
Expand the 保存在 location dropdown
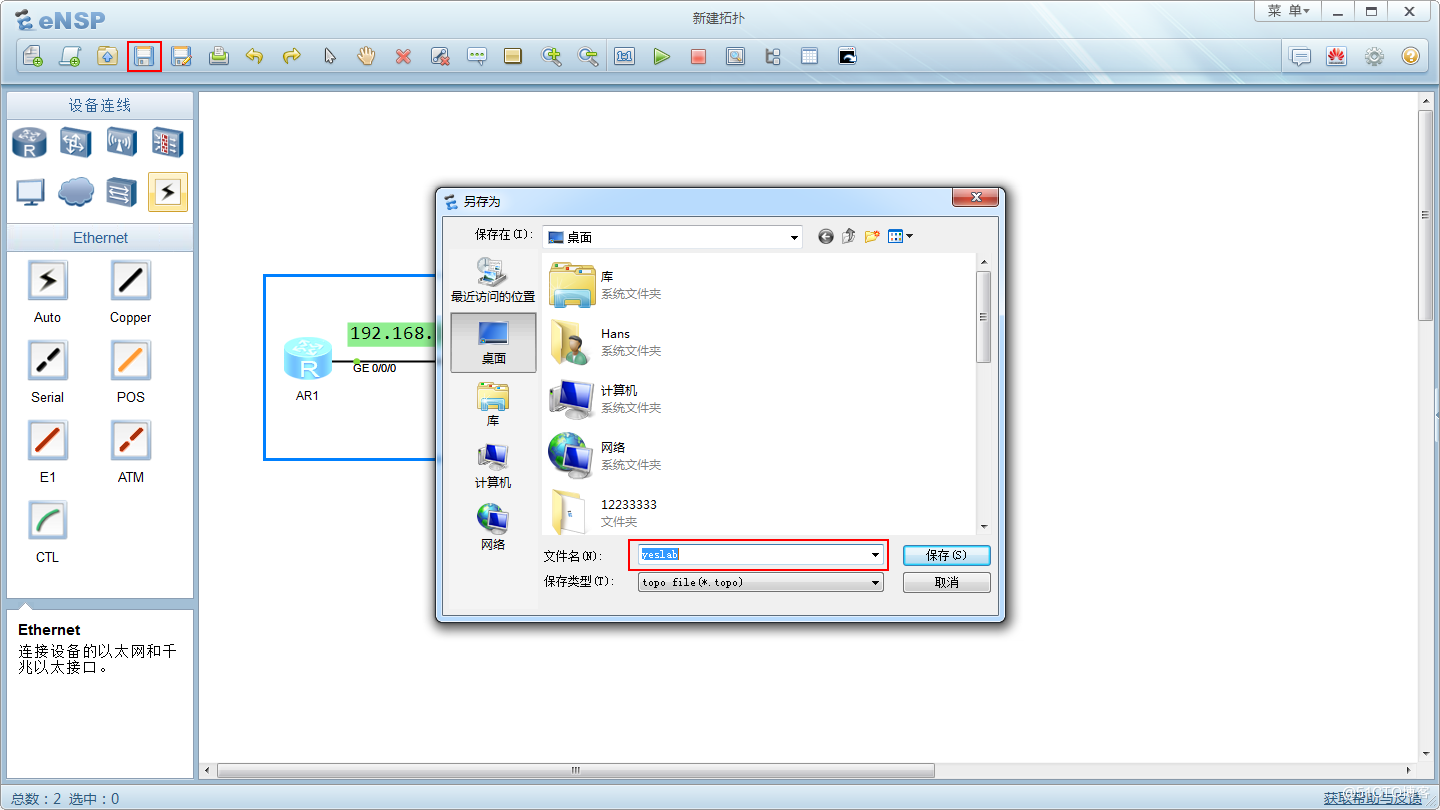click(794, 238)
